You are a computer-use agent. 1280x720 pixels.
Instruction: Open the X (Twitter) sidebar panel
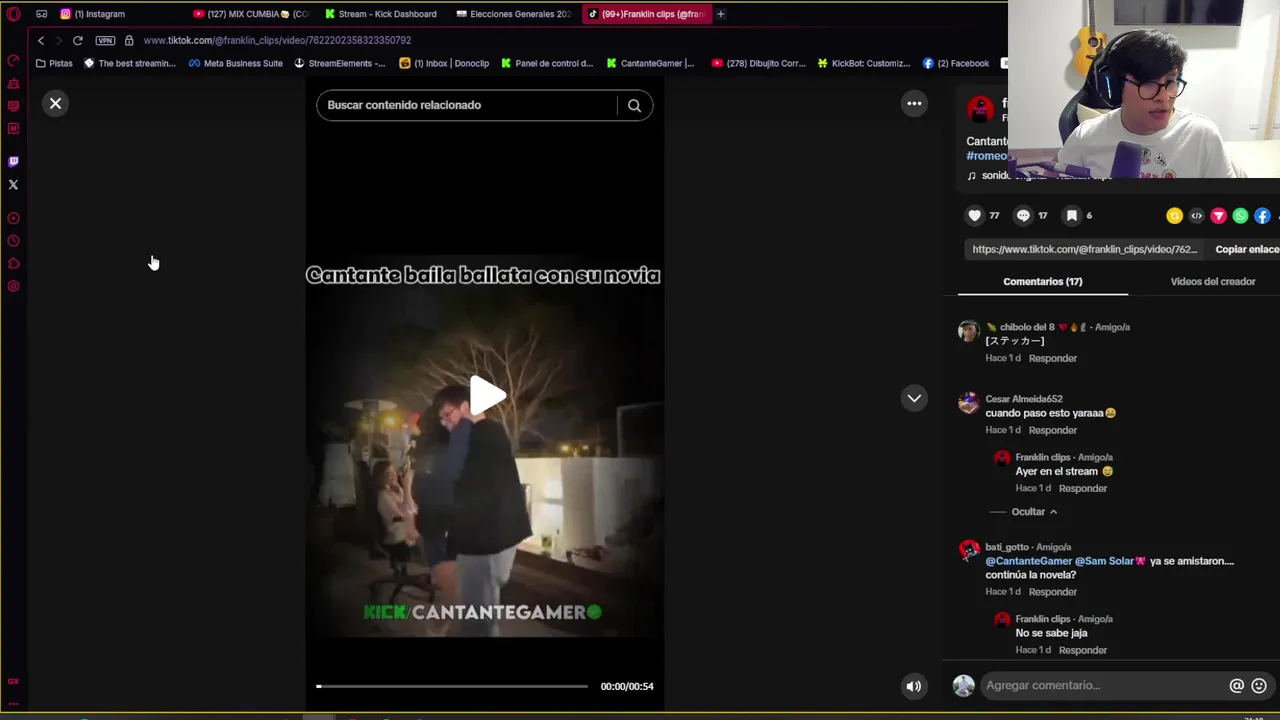click(13, 184)
